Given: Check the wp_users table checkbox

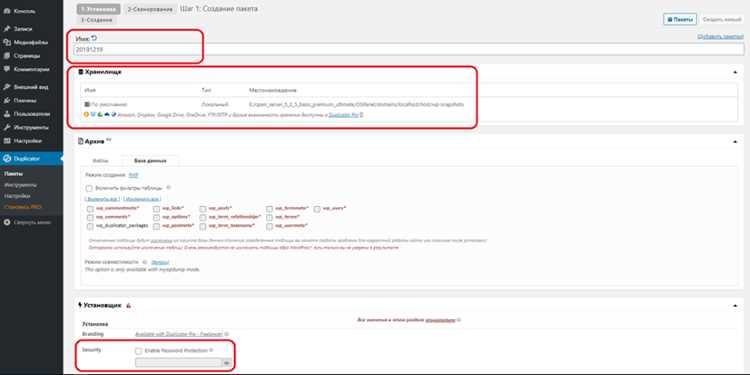Looking at the screenshot, I should pos(317,209).
